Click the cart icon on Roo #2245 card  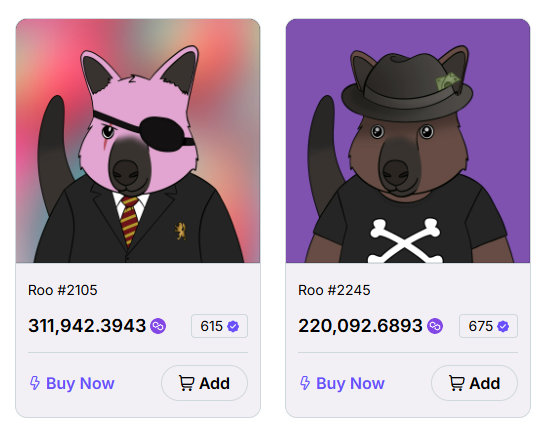pyautogui.click(x=456, y=383)
